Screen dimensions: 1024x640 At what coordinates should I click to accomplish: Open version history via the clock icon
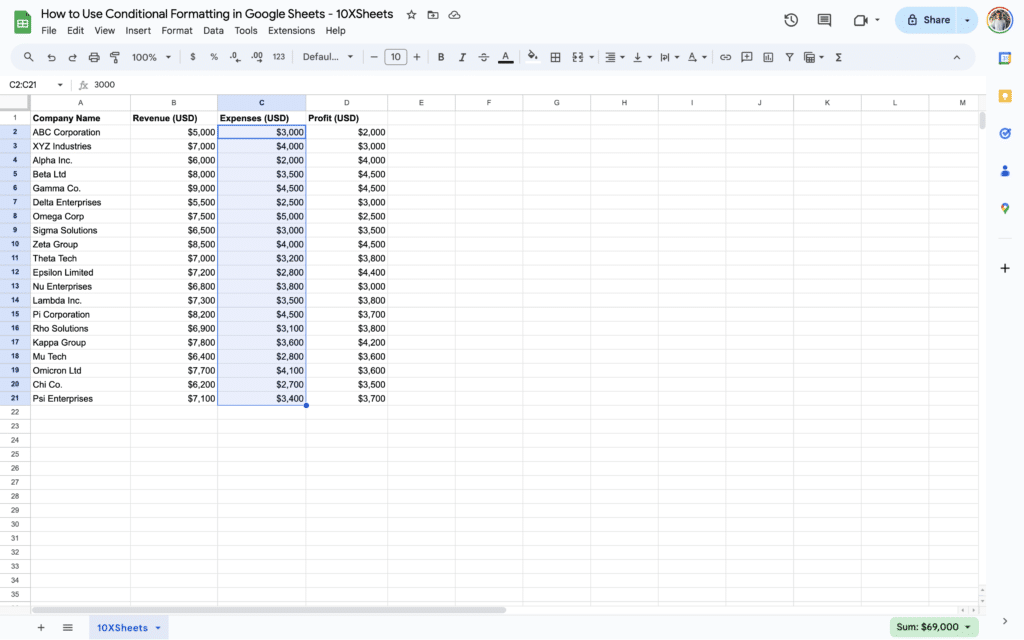pyautogui.click(x=790, y=19)
